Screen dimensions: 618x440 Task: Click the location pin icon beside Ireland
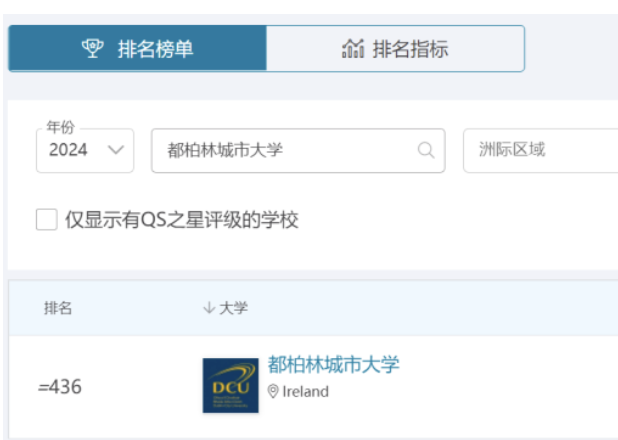273,392
